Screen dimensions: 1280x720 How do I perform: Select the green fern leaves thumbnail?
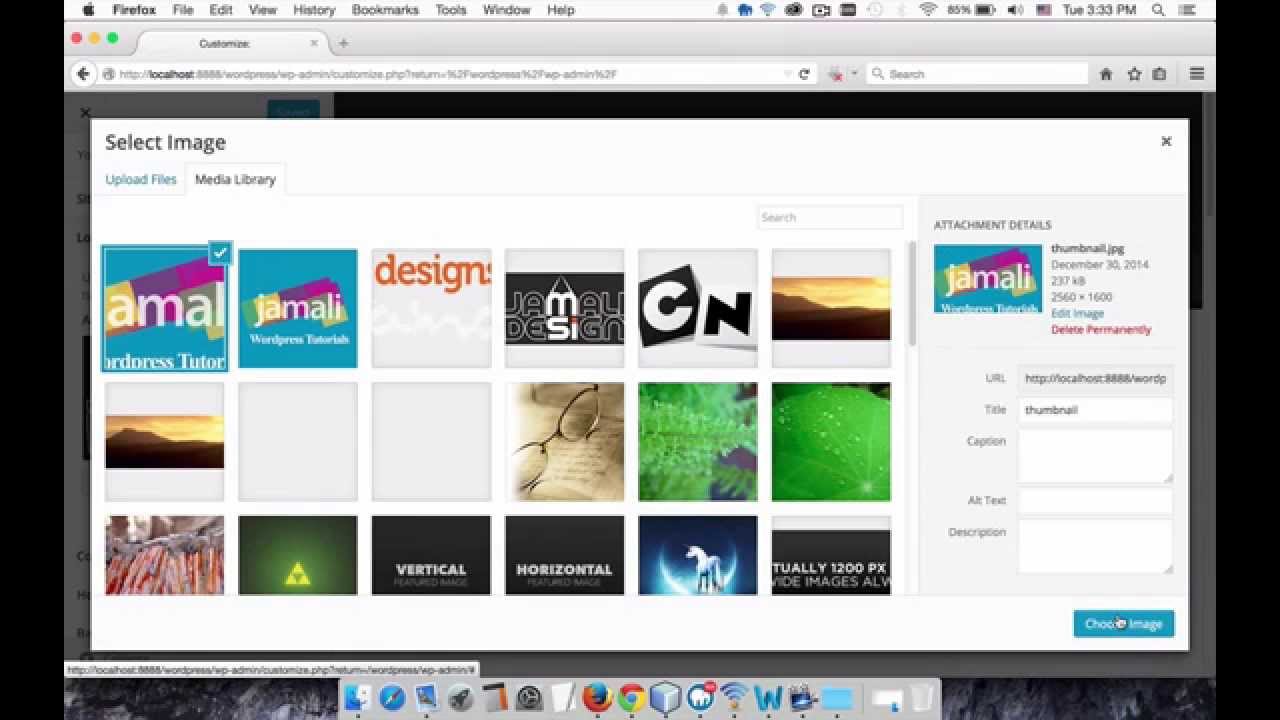[698, 442]
